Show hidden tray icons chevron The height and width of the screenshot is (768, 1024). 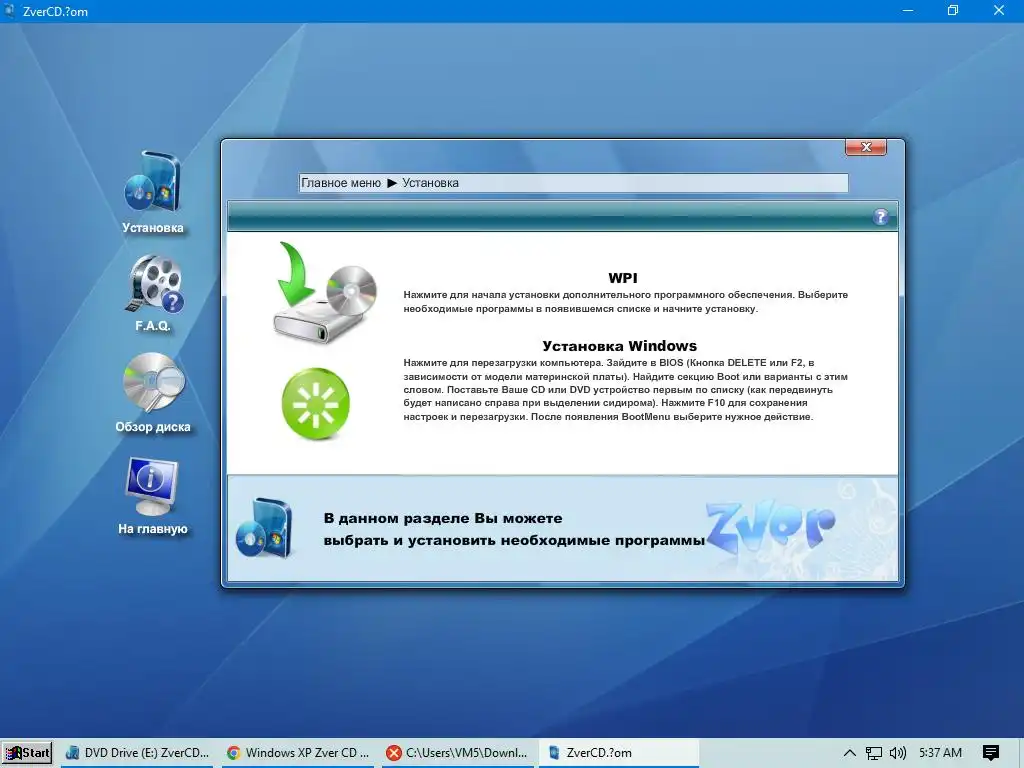(849, 753)
